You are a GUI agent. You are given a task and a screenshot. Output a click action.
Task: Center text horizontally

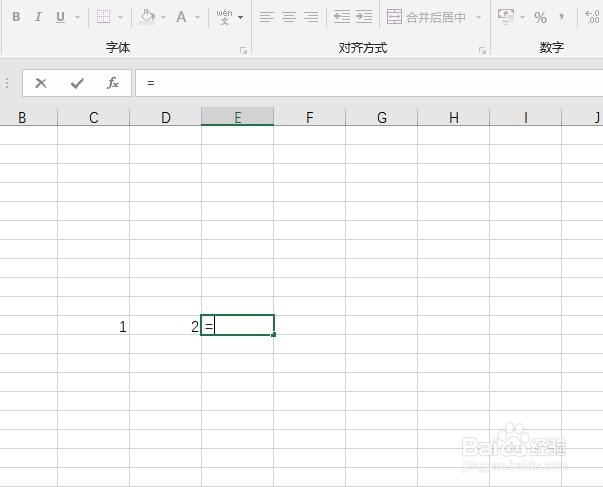(289, 17)
